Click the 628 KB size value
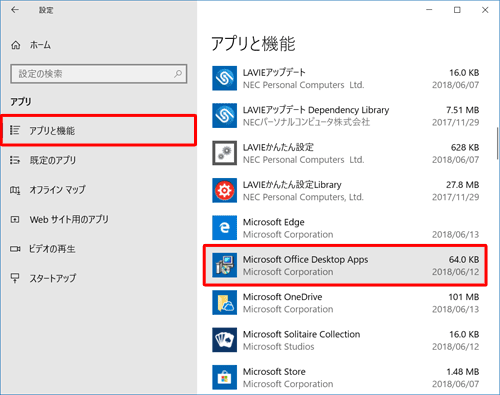This screenshot has width=500, height=395. (465, 147)
